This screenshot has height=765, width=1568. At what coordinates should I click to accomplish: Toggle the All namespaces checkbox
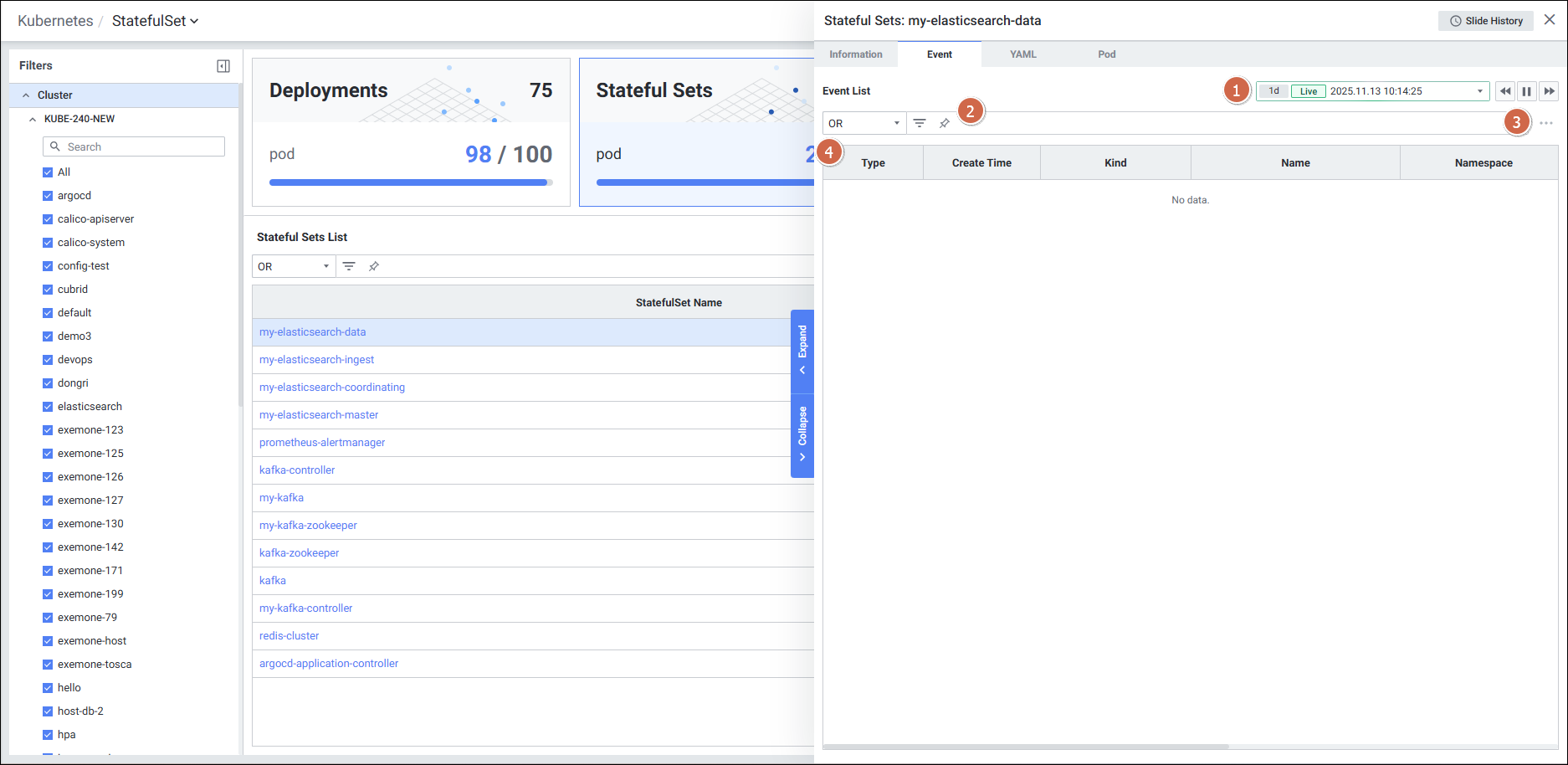pos(48,172)
